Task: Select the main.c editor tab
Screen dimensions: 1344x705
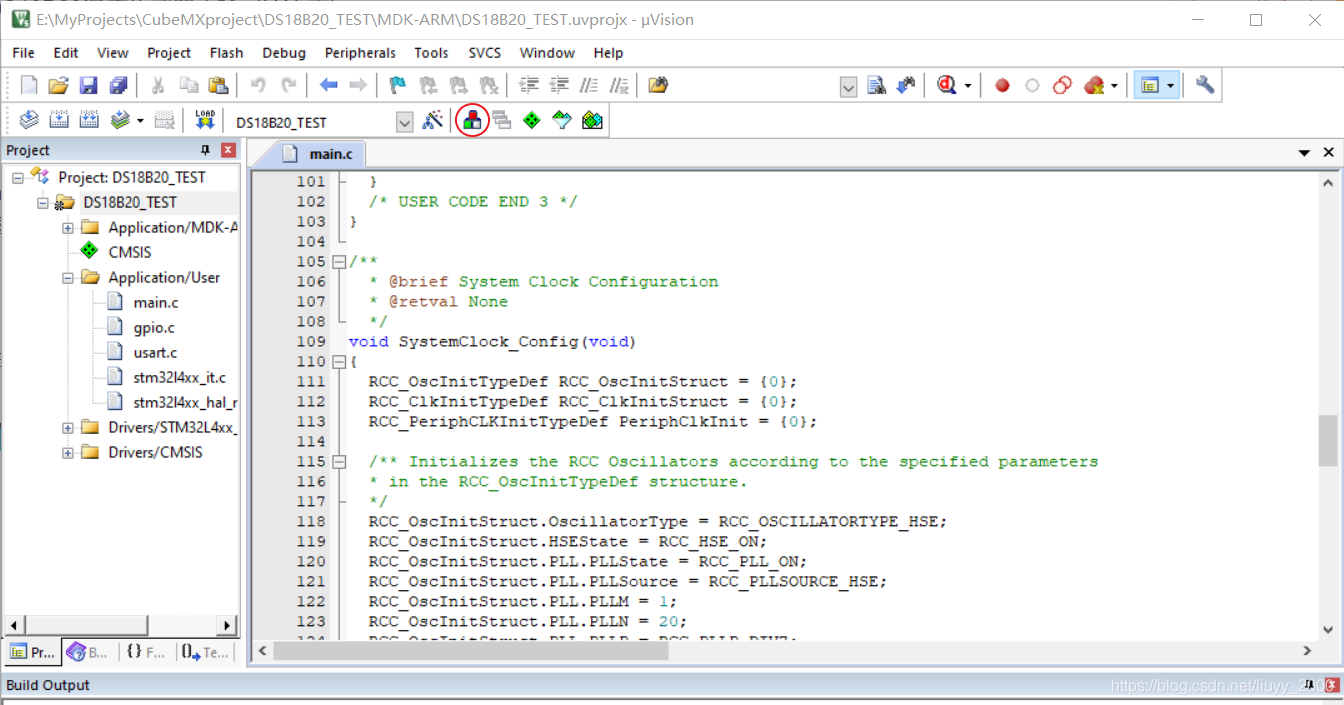Action: point(318,154)
